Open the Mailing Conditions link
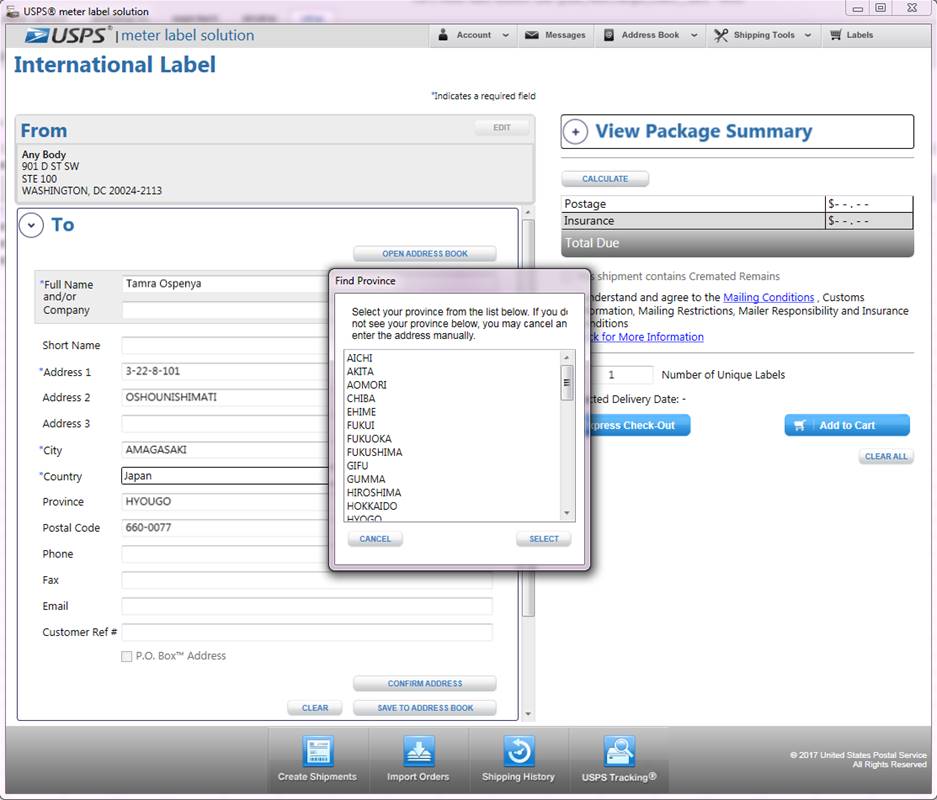Viewport: 937px width, 800px height. [768, 297]
